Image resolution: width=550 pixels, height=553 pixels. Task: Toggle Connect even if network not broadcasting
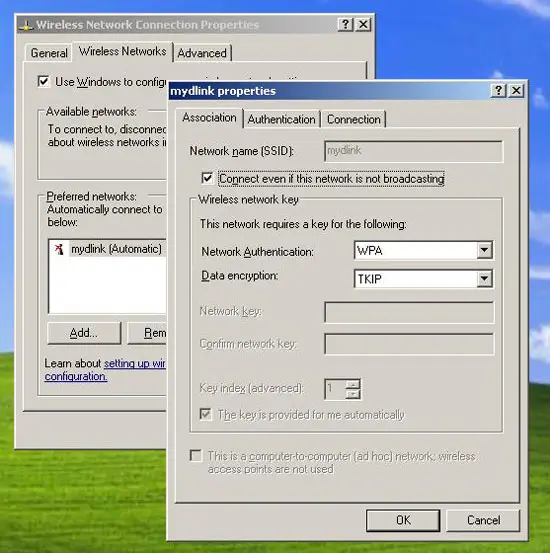(207, 178)
